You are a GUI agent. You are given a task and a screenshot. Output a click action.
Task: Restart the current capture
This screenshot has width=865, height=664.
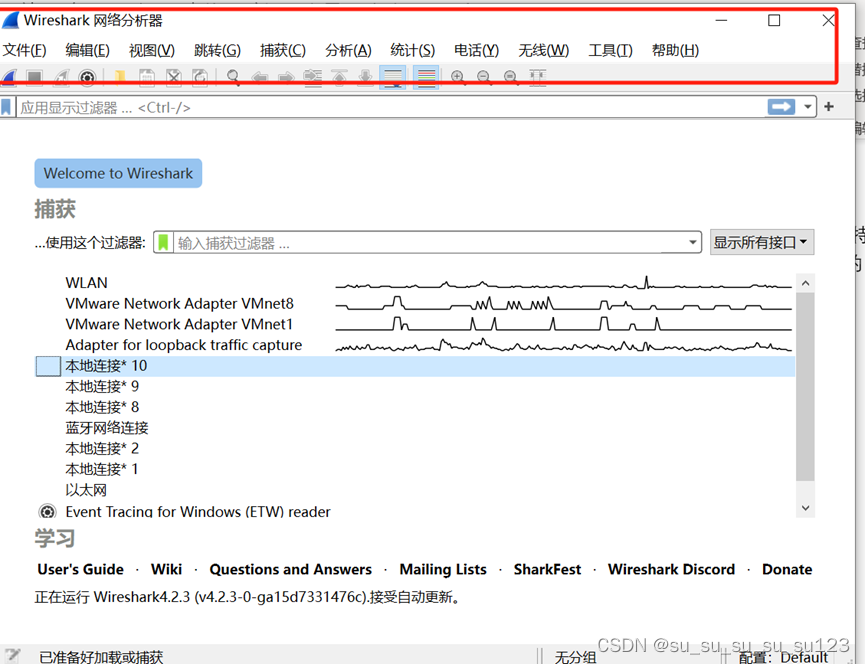tap(61, 77)
